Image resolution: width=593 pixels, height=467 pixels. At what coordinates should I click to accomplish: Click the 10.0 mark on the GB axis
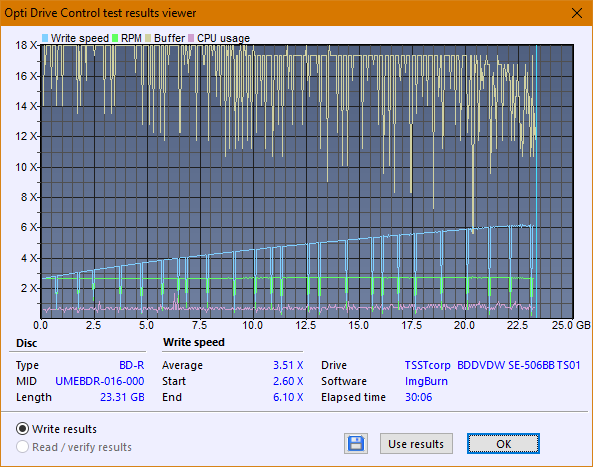tap(252, 325)
